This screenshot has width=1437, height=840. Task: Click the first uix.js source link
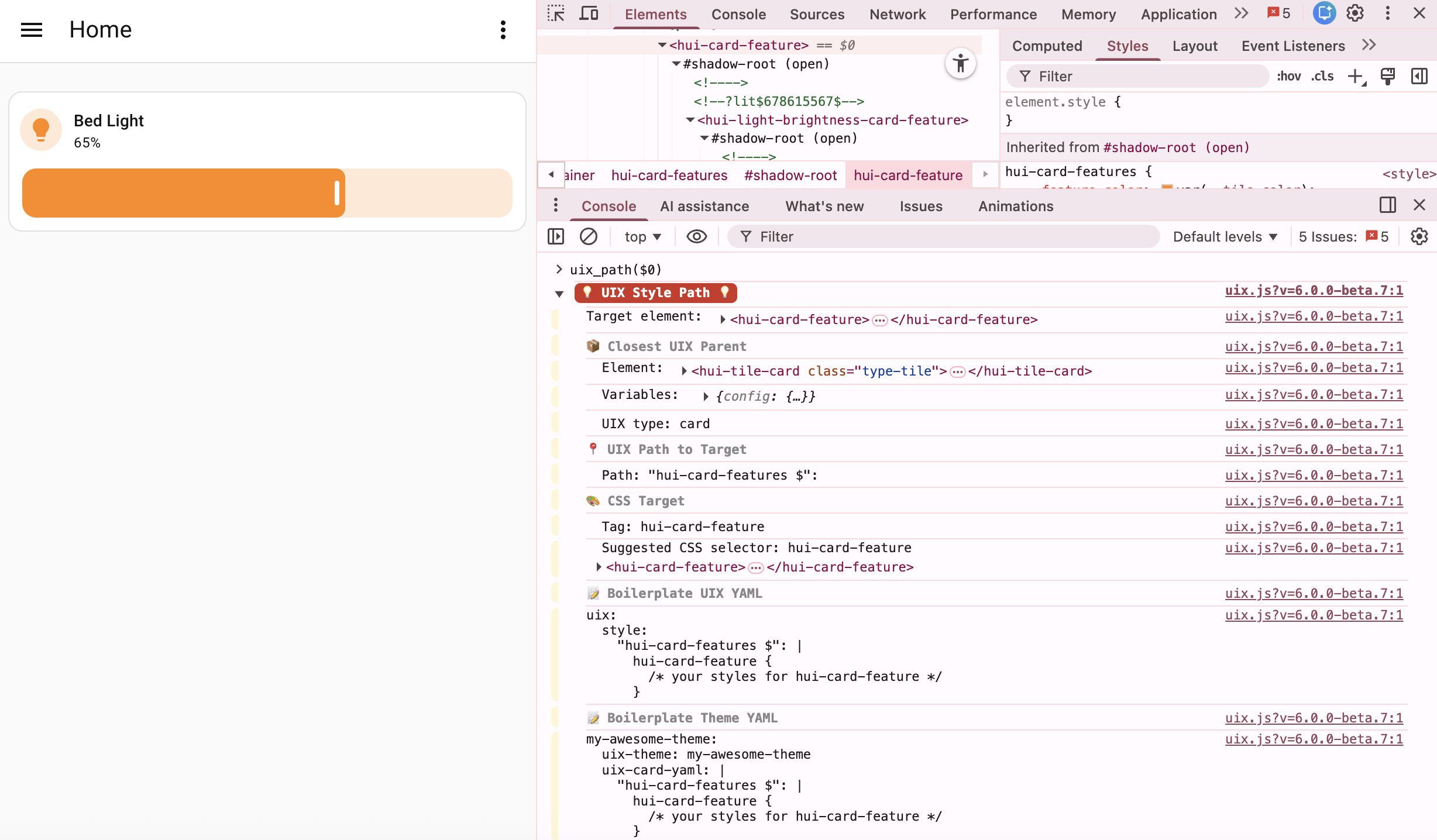1314,291
